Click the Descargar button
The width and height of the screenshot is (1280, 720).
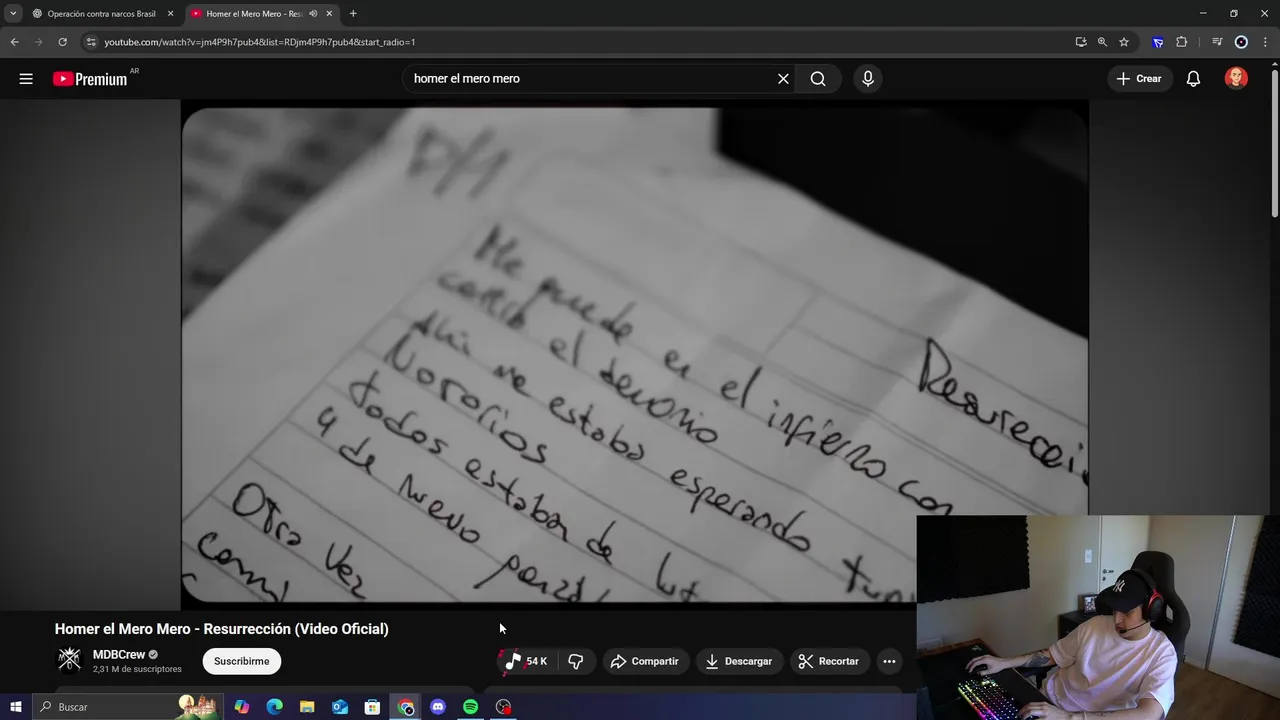(x=739, y=661)
